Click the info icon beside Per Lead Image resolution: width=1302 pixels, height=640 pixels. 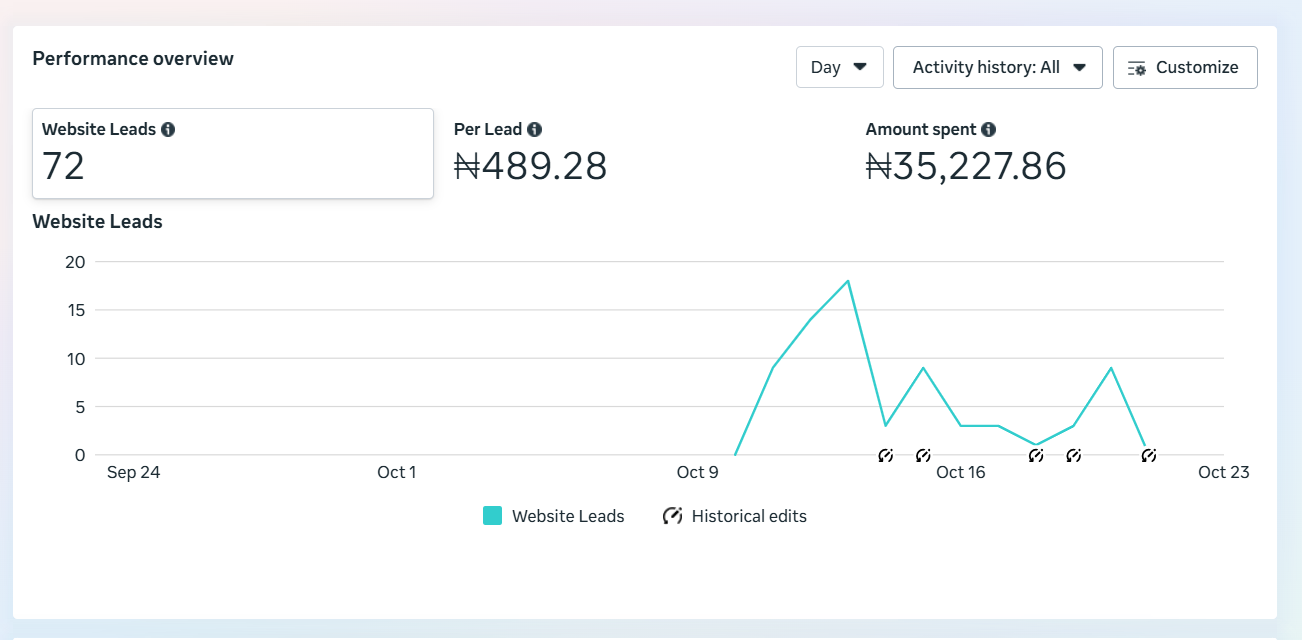click(x=534, y=128)
